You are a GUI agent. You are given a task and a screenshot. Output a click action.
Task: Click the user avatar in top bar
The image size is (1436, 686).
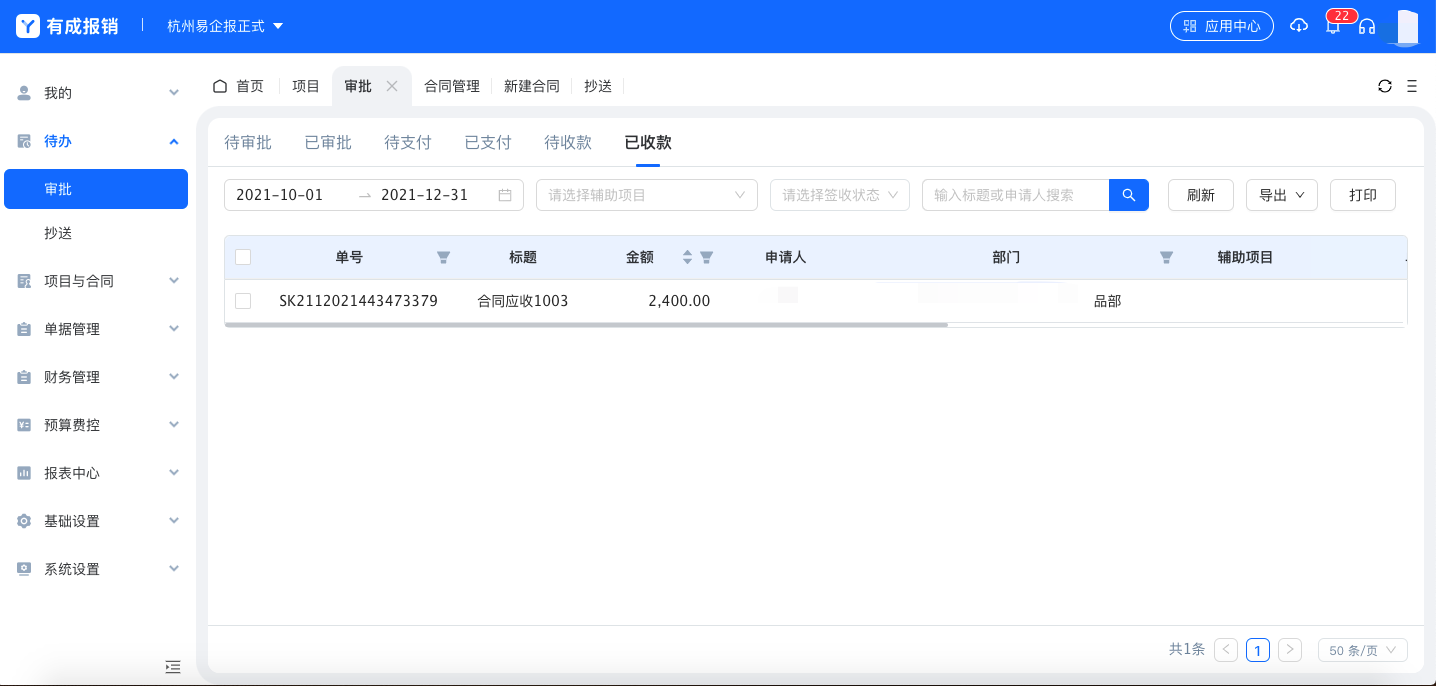pos(1407,27)
